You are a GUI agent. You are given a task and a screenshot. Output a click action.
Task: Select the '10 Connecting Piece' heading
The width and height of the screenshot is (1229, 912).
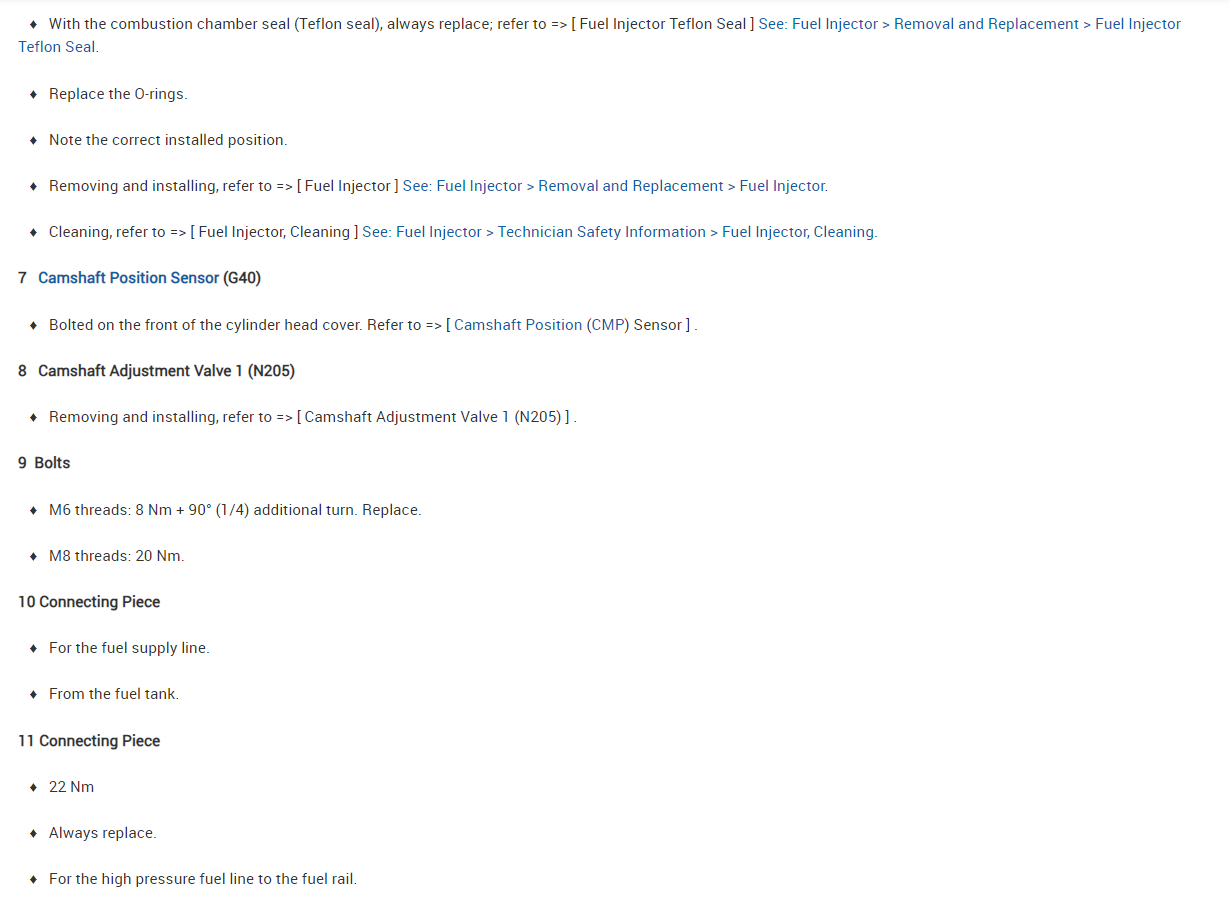[x=89, y=602]
